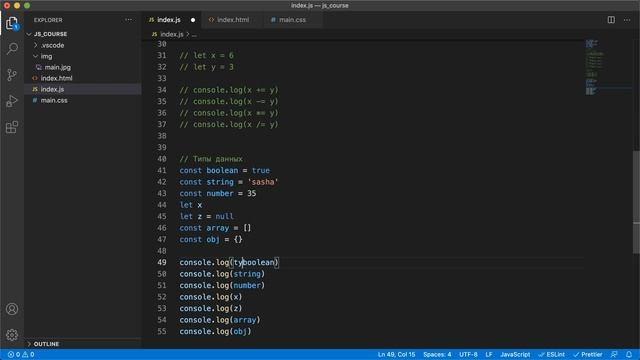Change indentation via Spaces: 4
This screenshot has width=640, height=360.
(x=437, y=354)
